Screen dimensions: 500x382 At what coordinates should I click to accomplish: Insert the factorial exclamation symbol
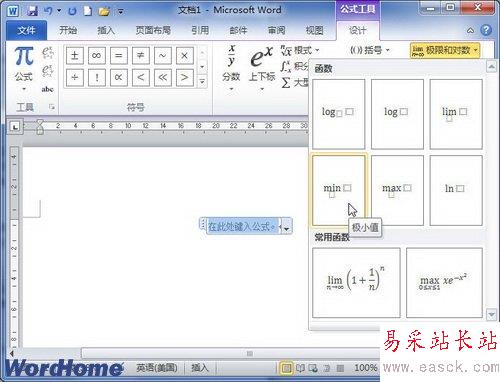tap(97, 77)
